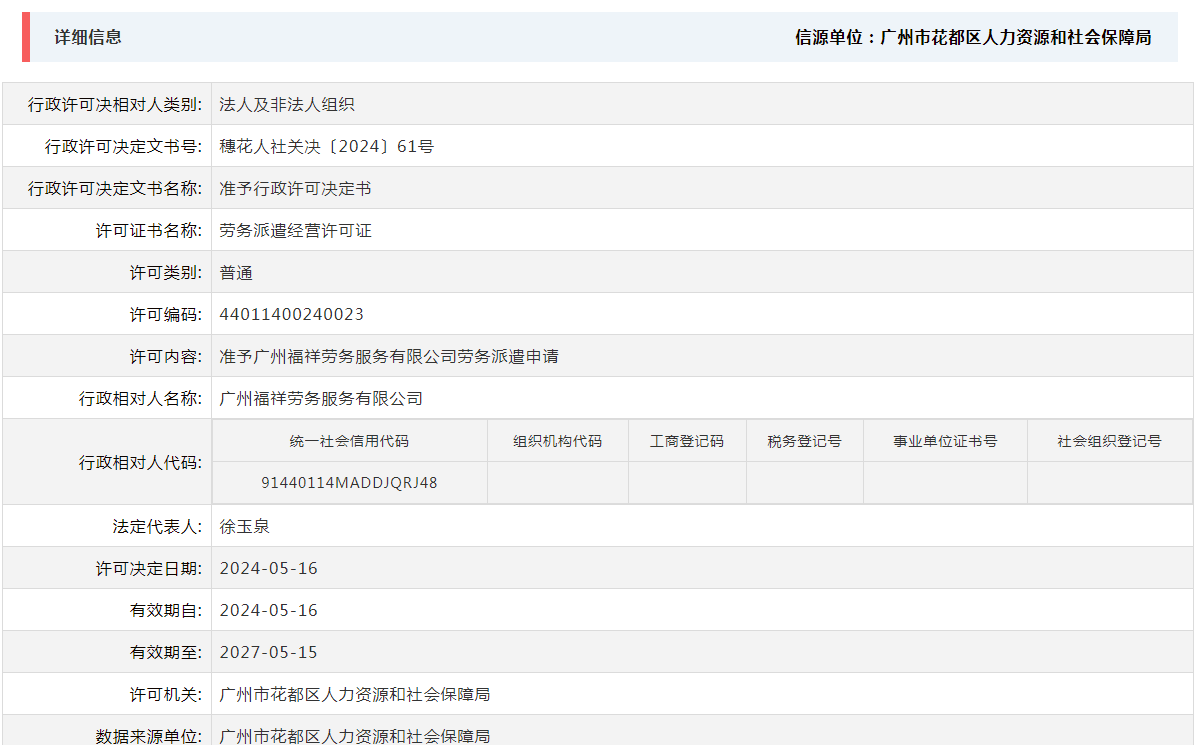
Task: Click the 统一社会信用代码 column header
Action: (349, 442)
